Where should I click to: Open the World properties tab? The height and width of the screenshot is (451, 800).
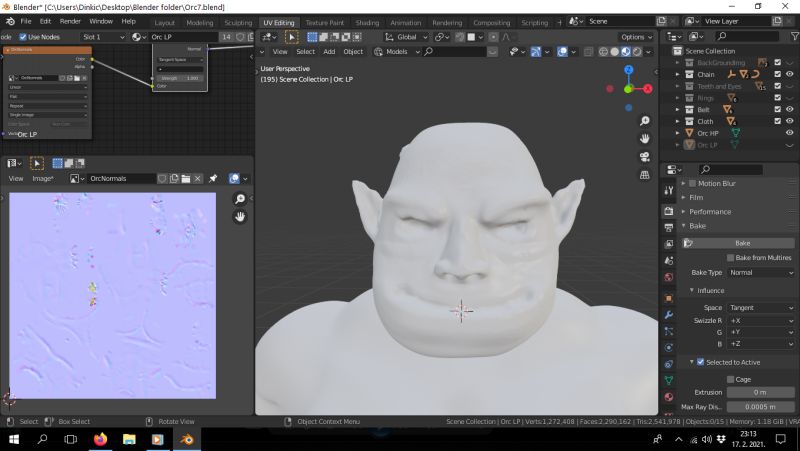click(669, 278)
